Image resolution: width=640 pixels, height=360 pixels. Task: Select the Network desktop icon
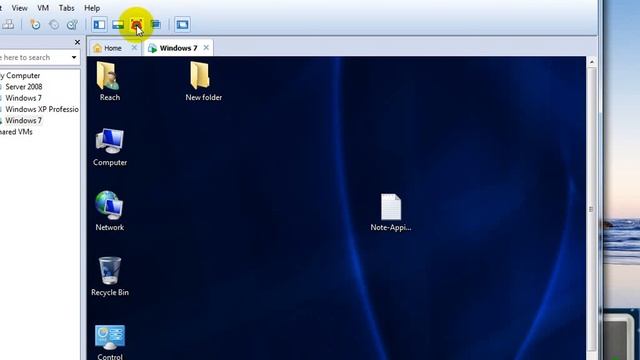109,211
